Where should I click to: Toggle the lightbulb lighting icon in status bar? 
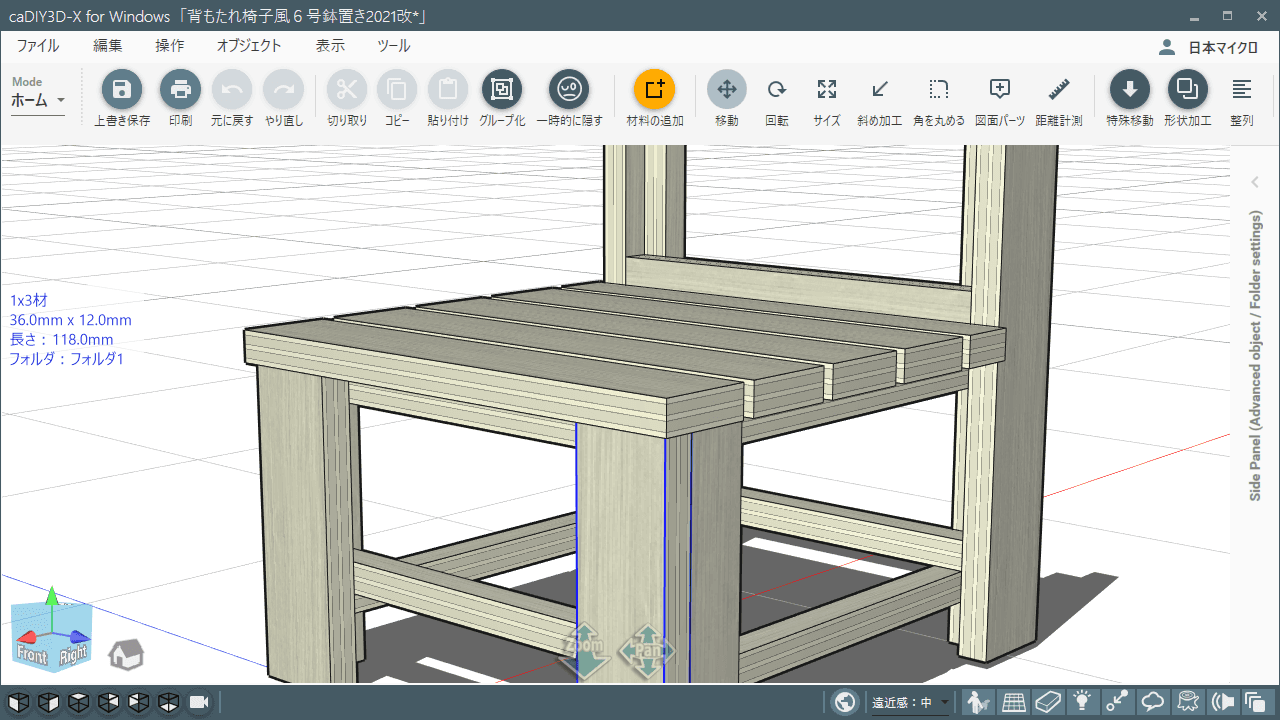[x=1082, y=702]
